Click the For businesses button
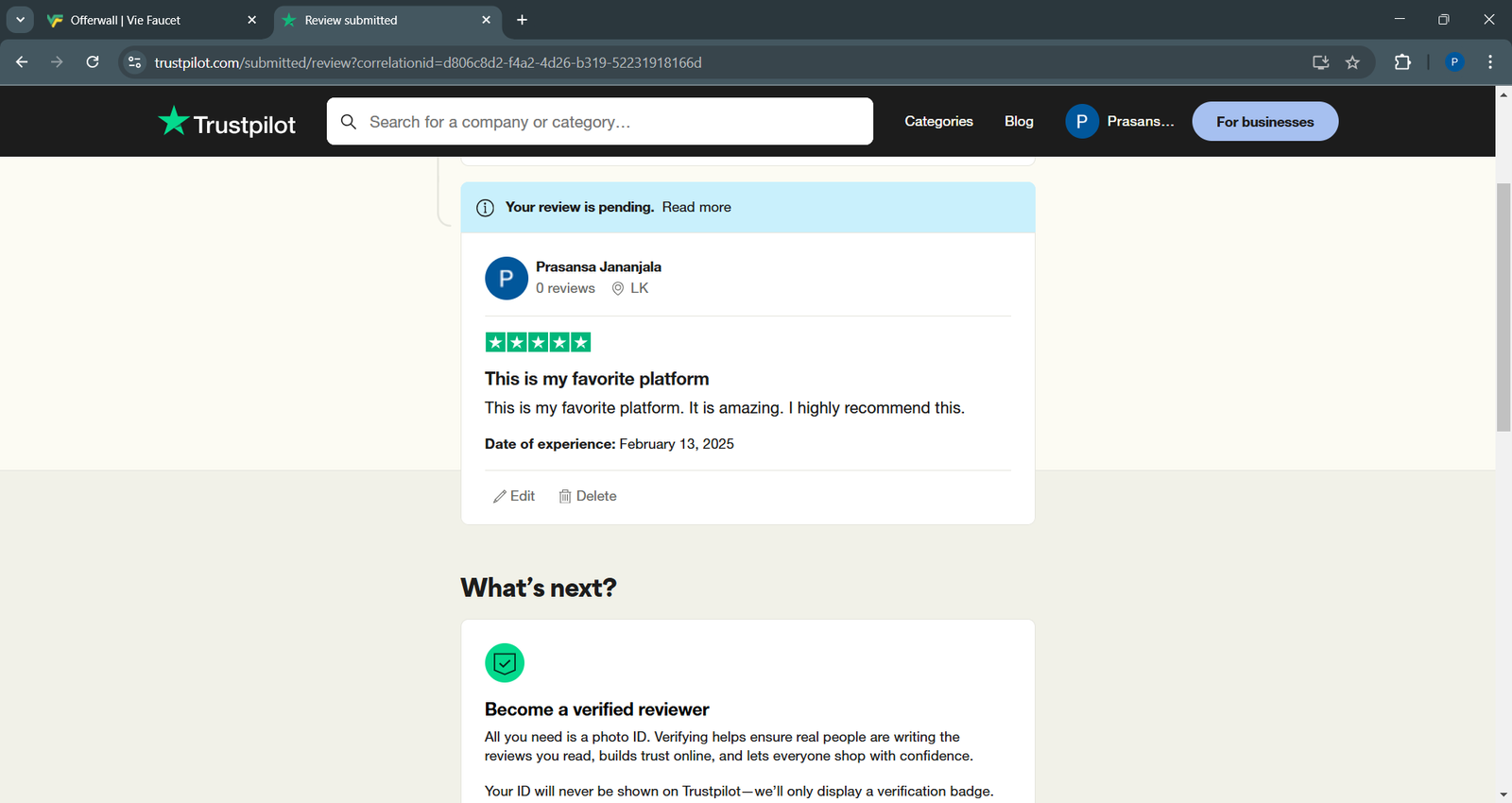This screenshot has height=803, width=1512. 1264,122
